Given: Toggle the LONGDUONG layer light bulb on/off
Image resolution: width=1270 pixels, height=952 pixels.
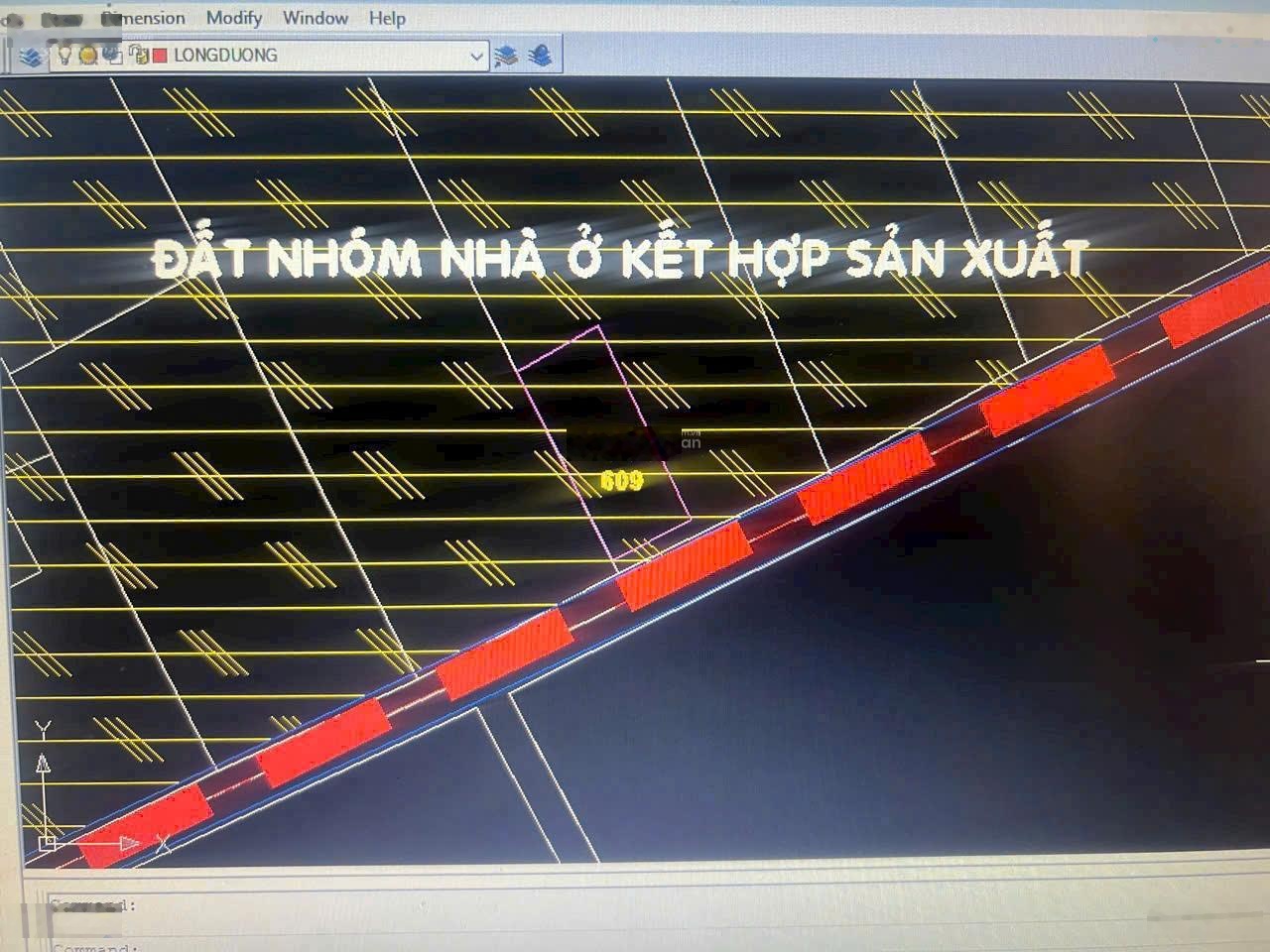Looking at the screenshot, I should pos(64,57).
